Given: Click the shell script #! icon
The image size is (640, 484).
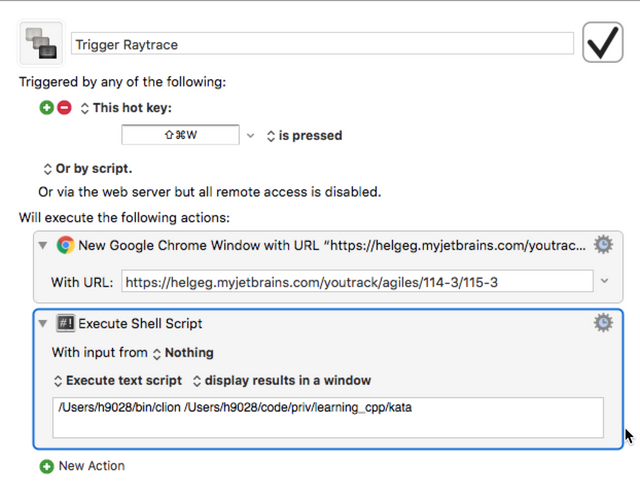Looking at the screenshot, I should pos(65,324).
